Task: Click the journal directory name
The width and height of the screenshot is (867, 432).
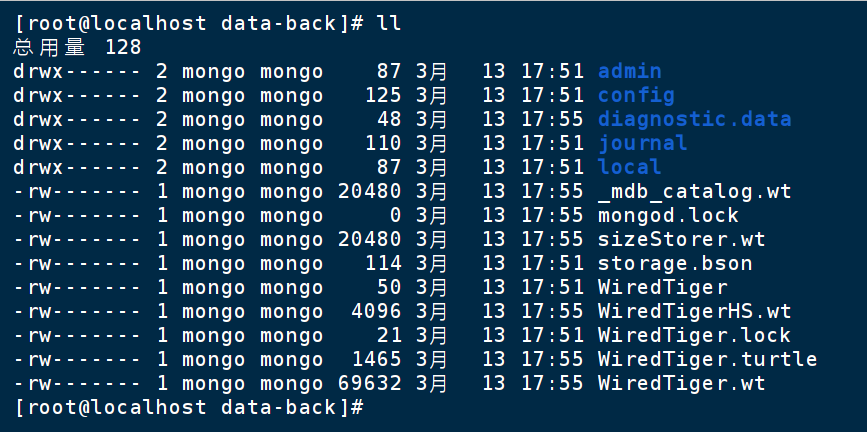Action: pos(641,143)
